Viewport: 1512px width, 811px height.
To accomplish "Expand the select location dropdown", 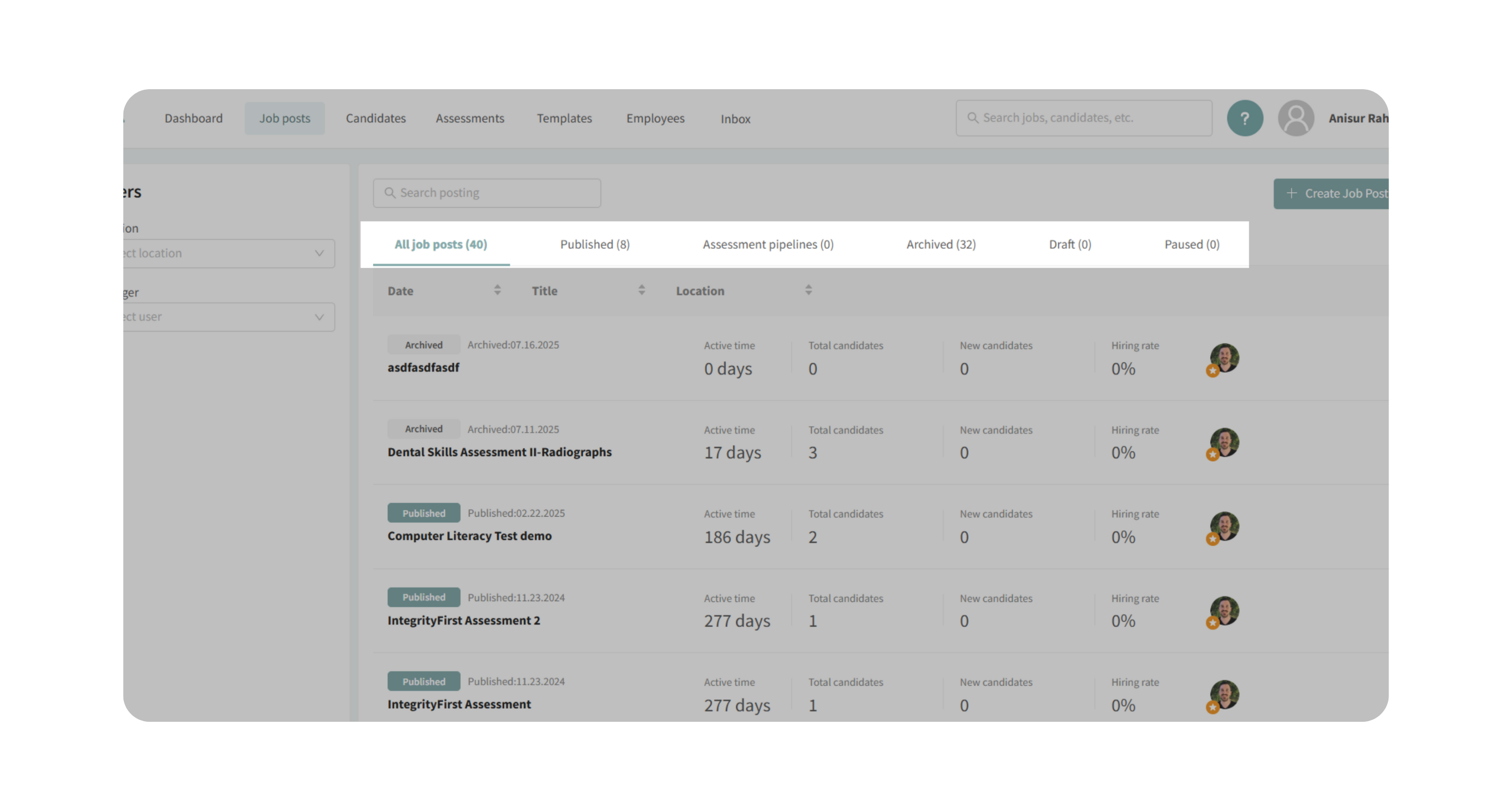I will point(229,254).
